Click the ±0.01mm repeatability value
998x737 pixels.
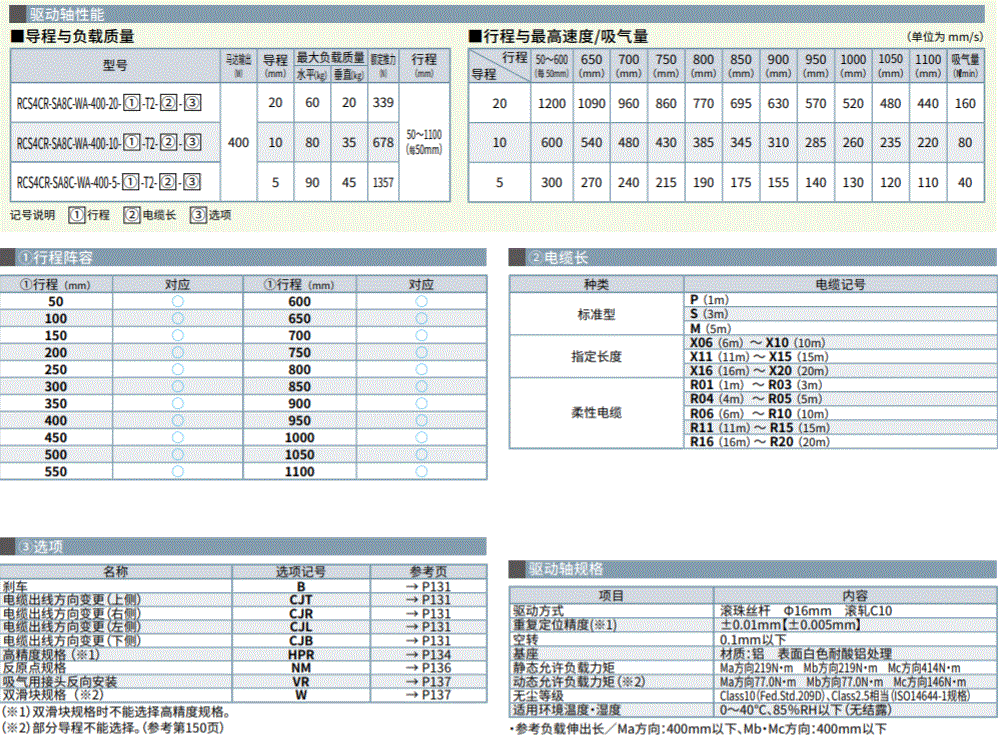(791, 625)
